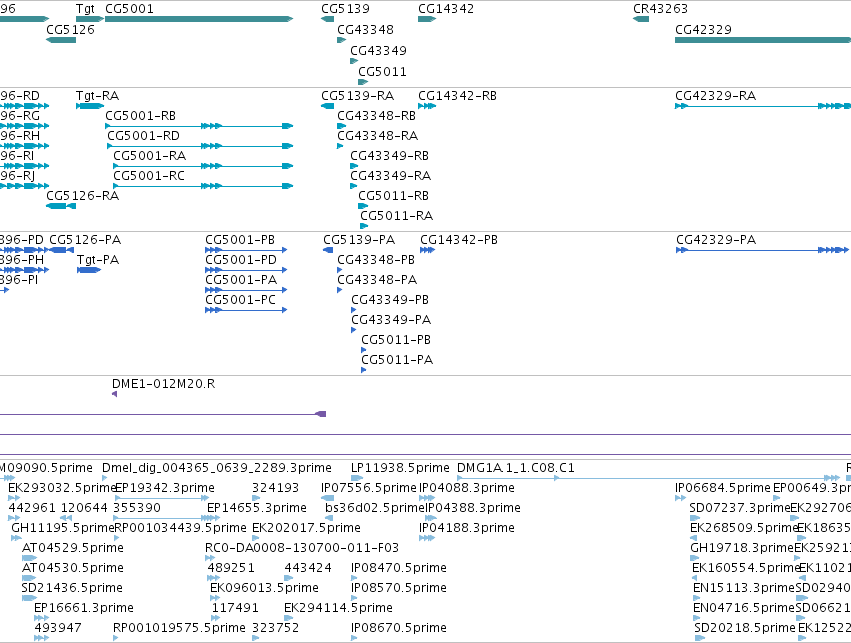Select the Tgt gene label
The width and height of the screenshot is (851, 643).
point(85,9)
